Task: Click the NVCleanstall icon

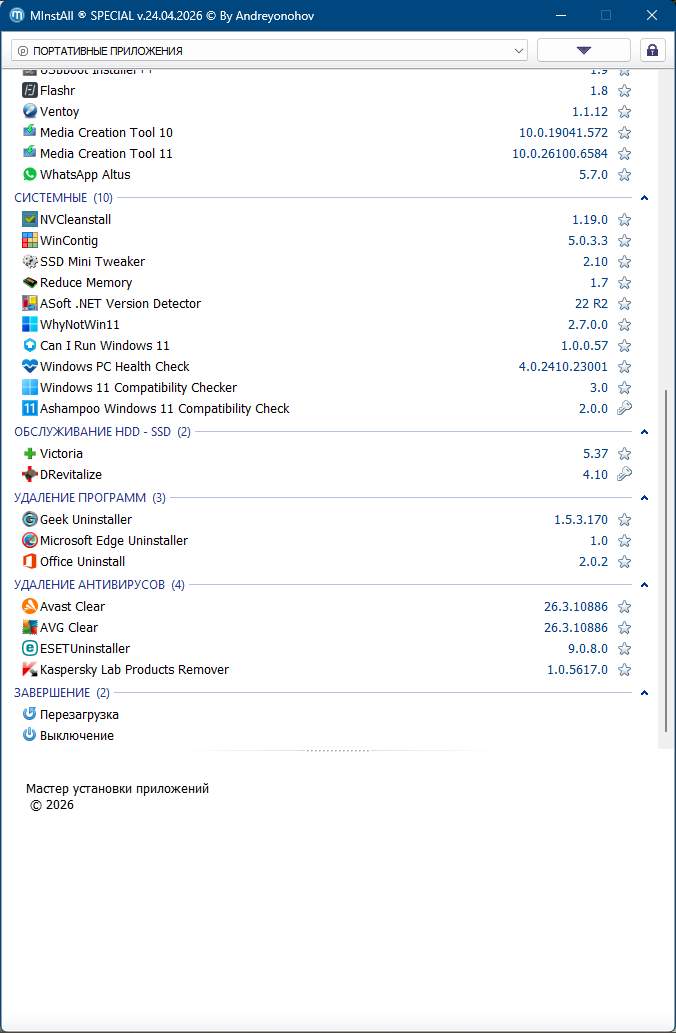Action: click(30, 220)
